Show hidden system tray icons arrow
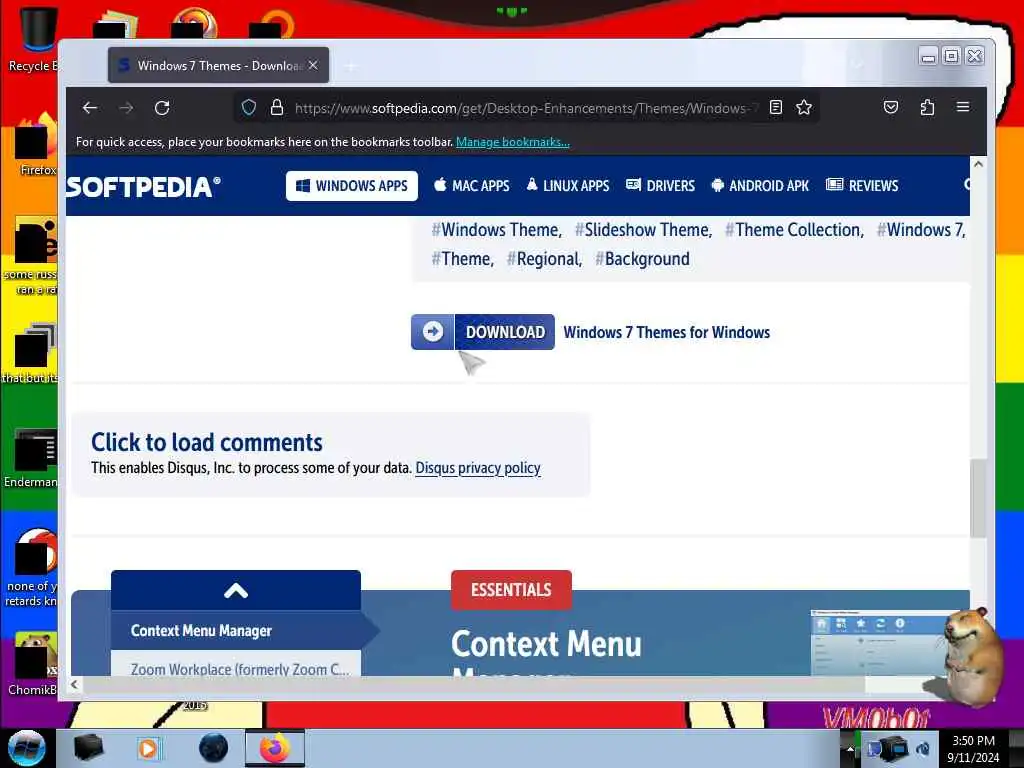The image size is (1024, 768). 850,749
